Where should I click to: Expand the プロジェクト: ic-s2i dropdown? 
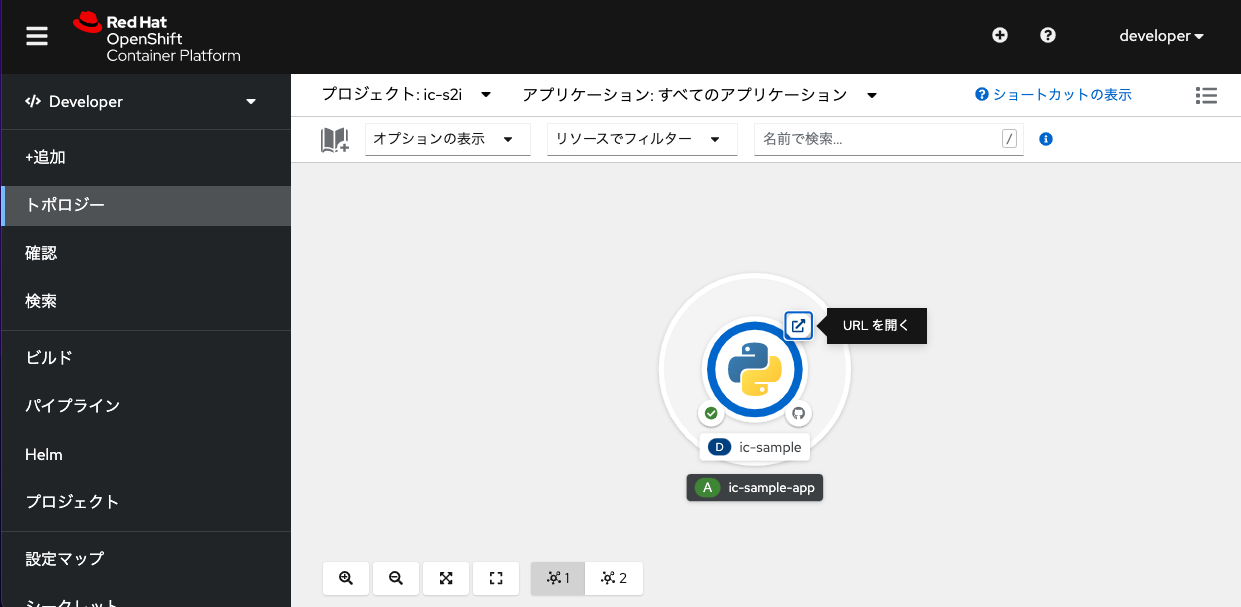[406, 95]
